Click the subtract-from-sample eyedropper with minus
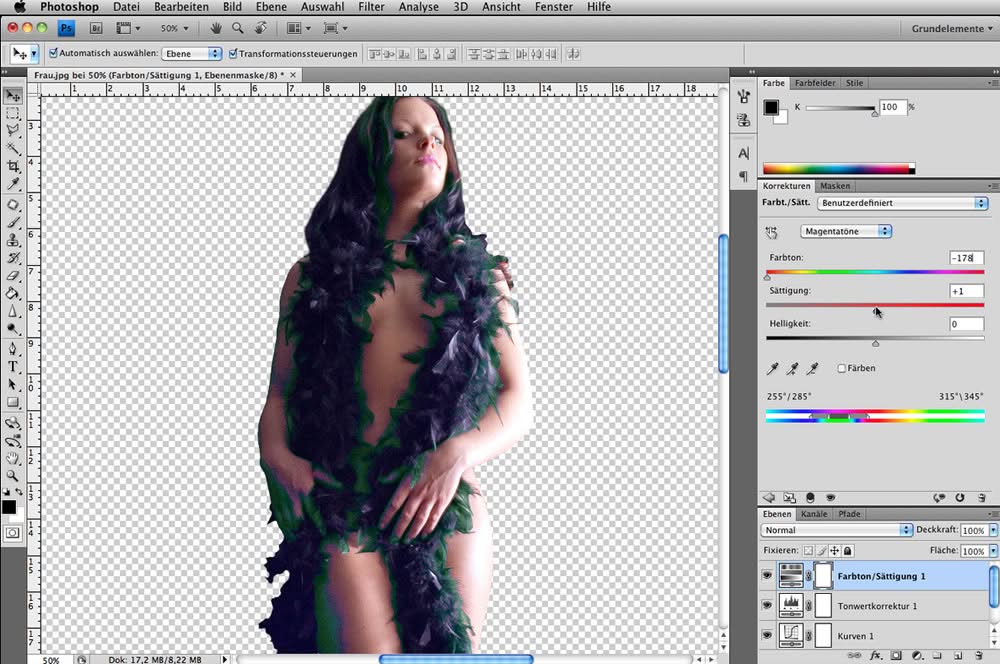Image resolution: width=1000 pixels, height=664 pixels. (812, 369)
